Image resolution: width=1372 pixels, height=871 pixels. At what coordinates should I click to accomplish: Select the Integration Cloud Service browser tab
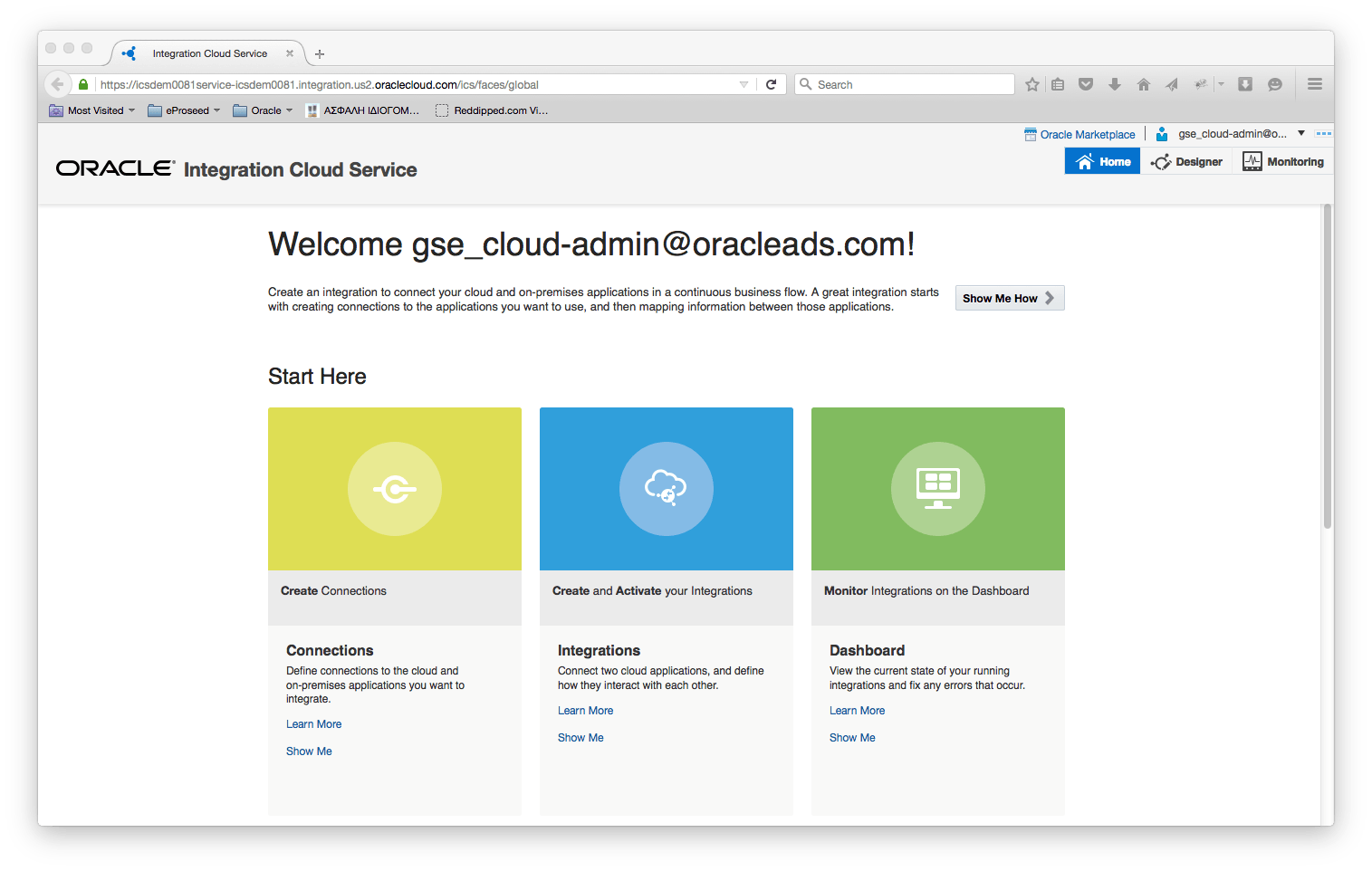pos(208,53)
